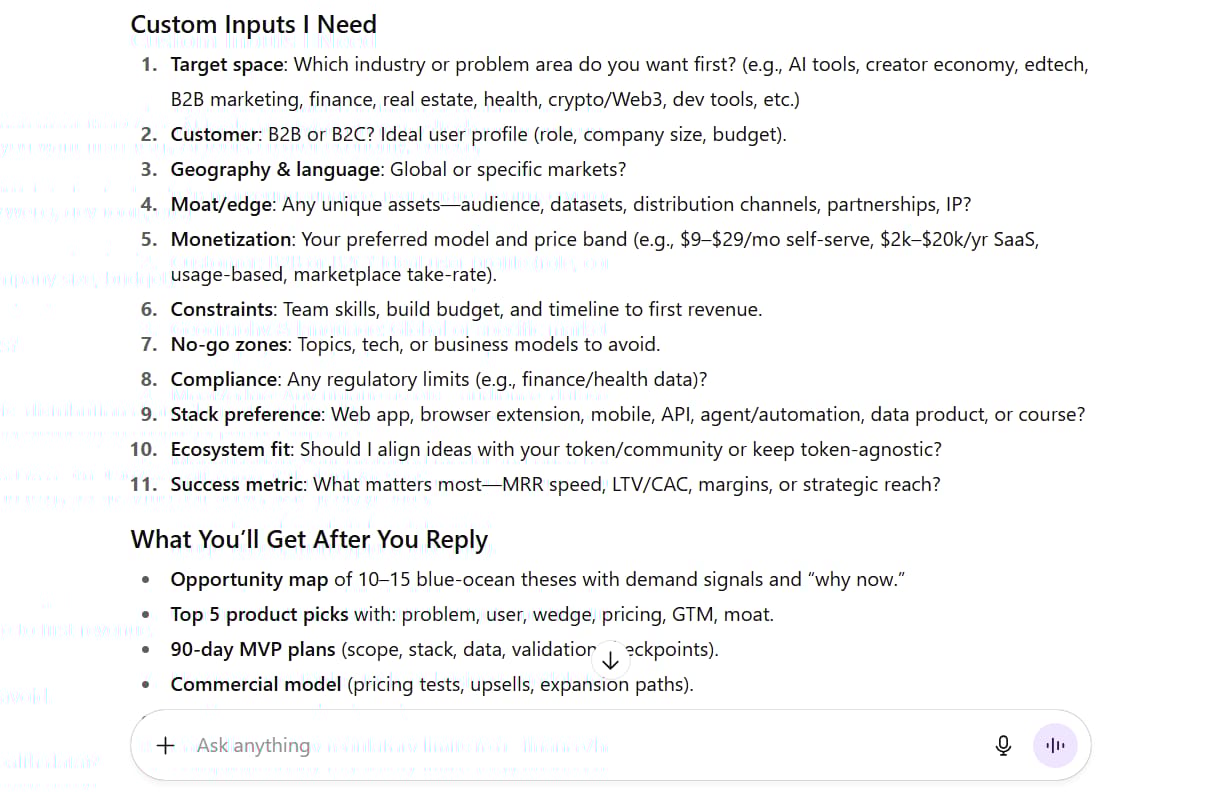The height and width of the screenshot is (792, 1214).
Task: Click the scroll-to-bottom down arrow button
Action: point(611,659)
